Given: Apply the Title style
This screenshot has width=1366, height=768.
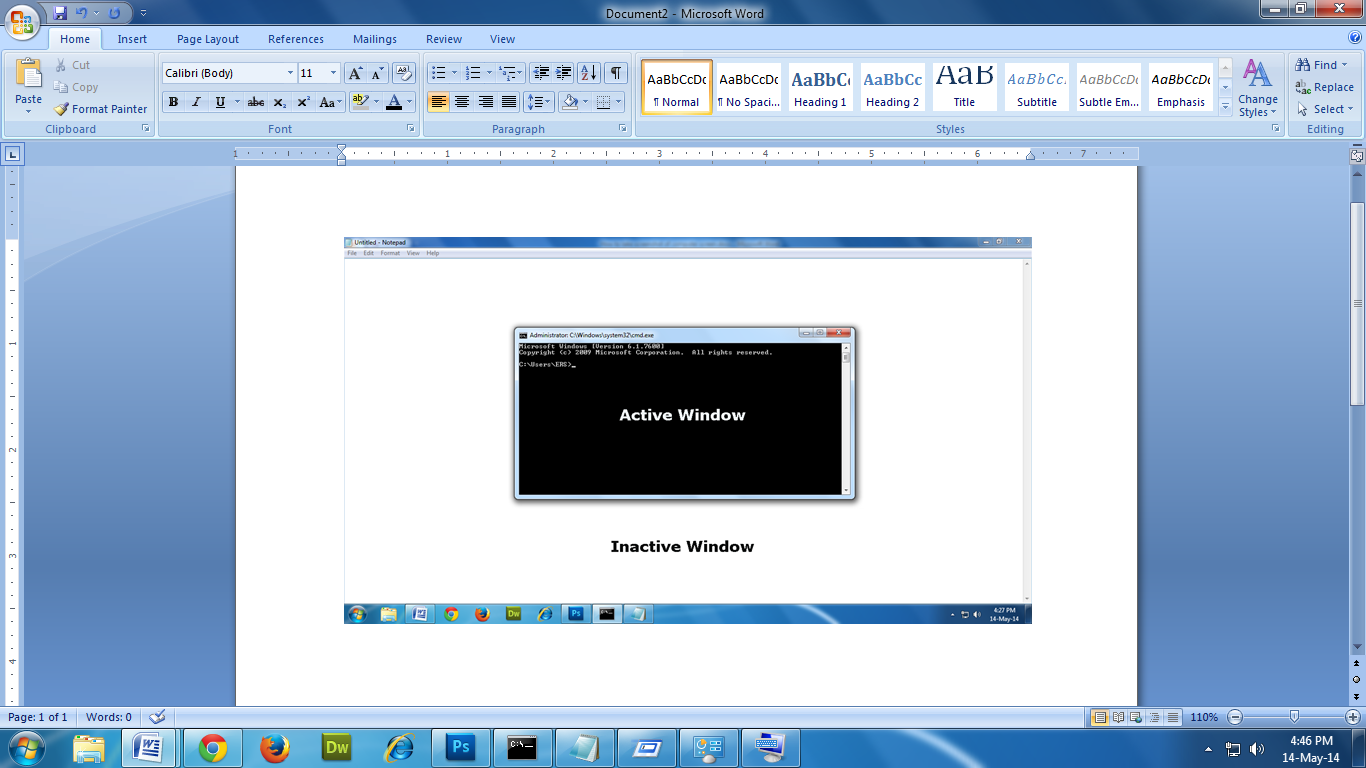Looking at the screenshot, I should point(964,87).
